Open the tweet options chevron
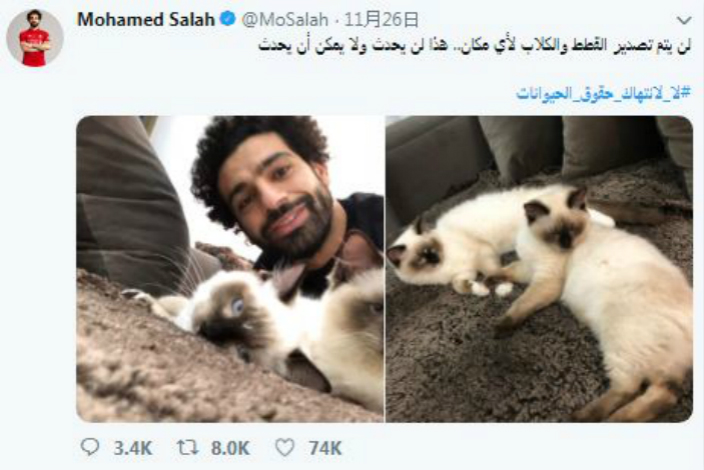704x470 pixels. click(x=684, y=20)
